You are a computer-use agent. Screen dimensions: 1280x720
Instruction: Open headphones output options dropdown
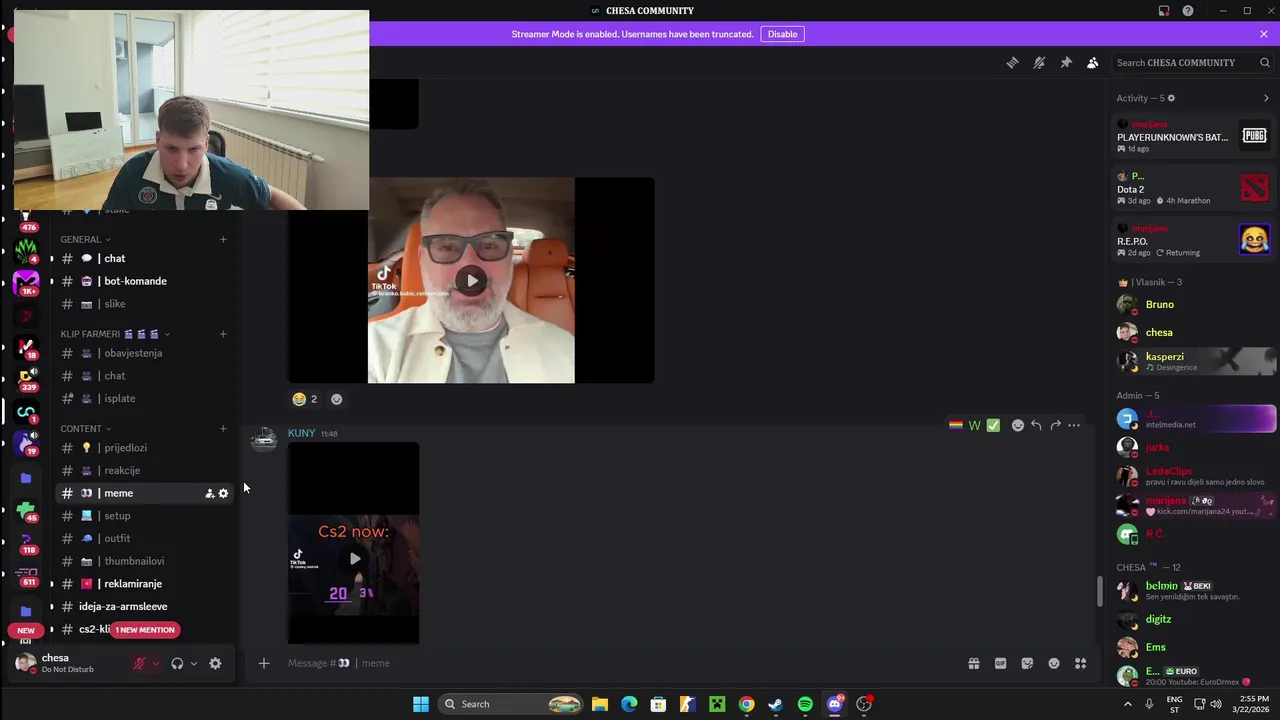tap(193, 664)
